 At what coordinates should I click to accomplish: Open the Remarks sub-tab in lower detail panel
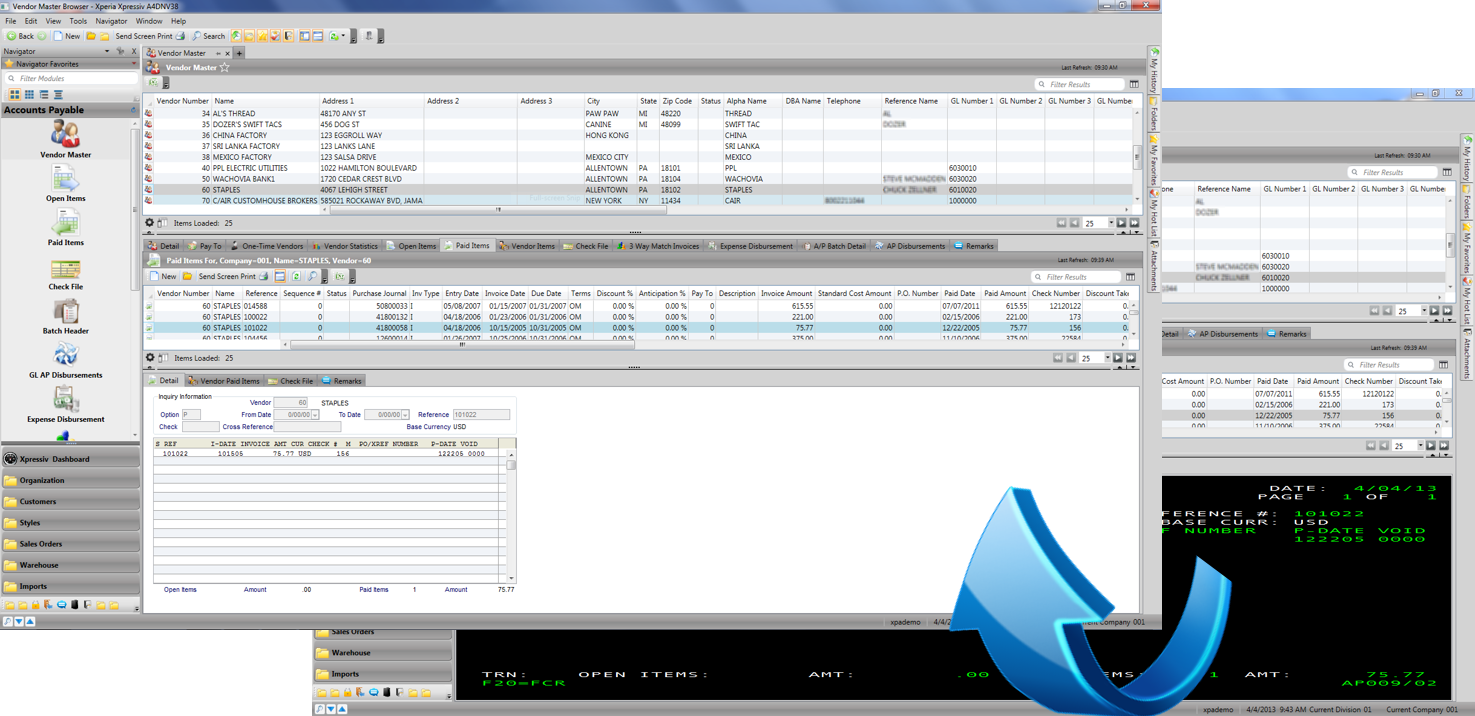(342, 381)
